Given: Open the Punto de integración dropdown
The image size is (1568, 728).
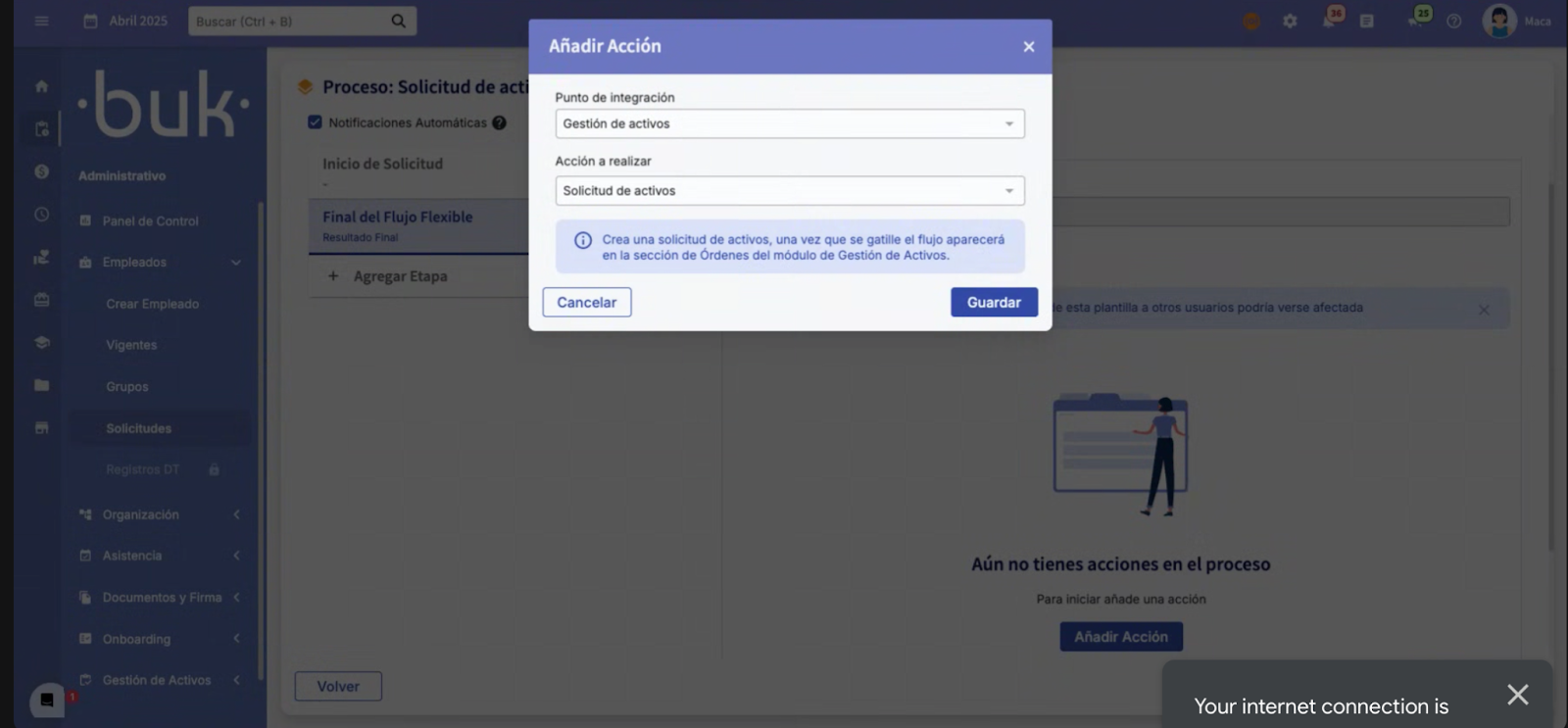Looking at the screenshot, I should point(789,123).
